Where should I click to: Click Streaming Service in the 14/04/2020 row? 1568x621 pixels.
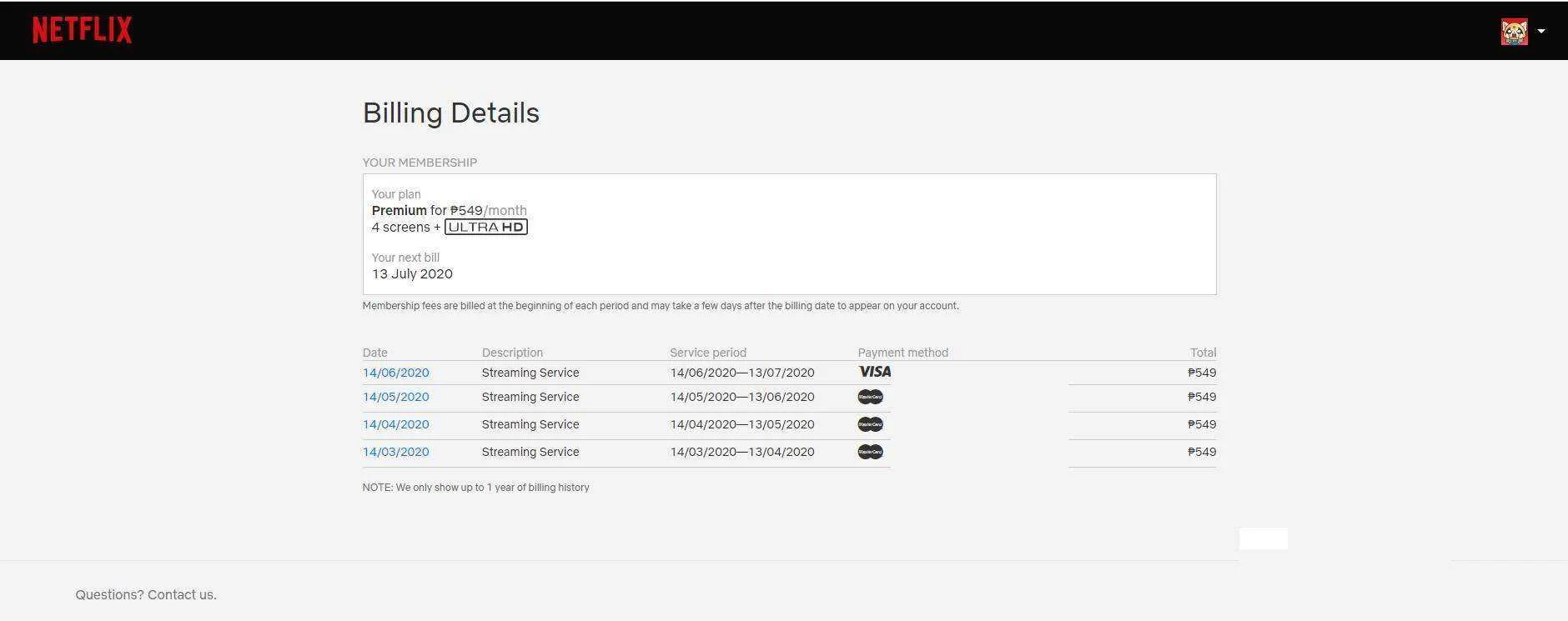coord(530,424)
